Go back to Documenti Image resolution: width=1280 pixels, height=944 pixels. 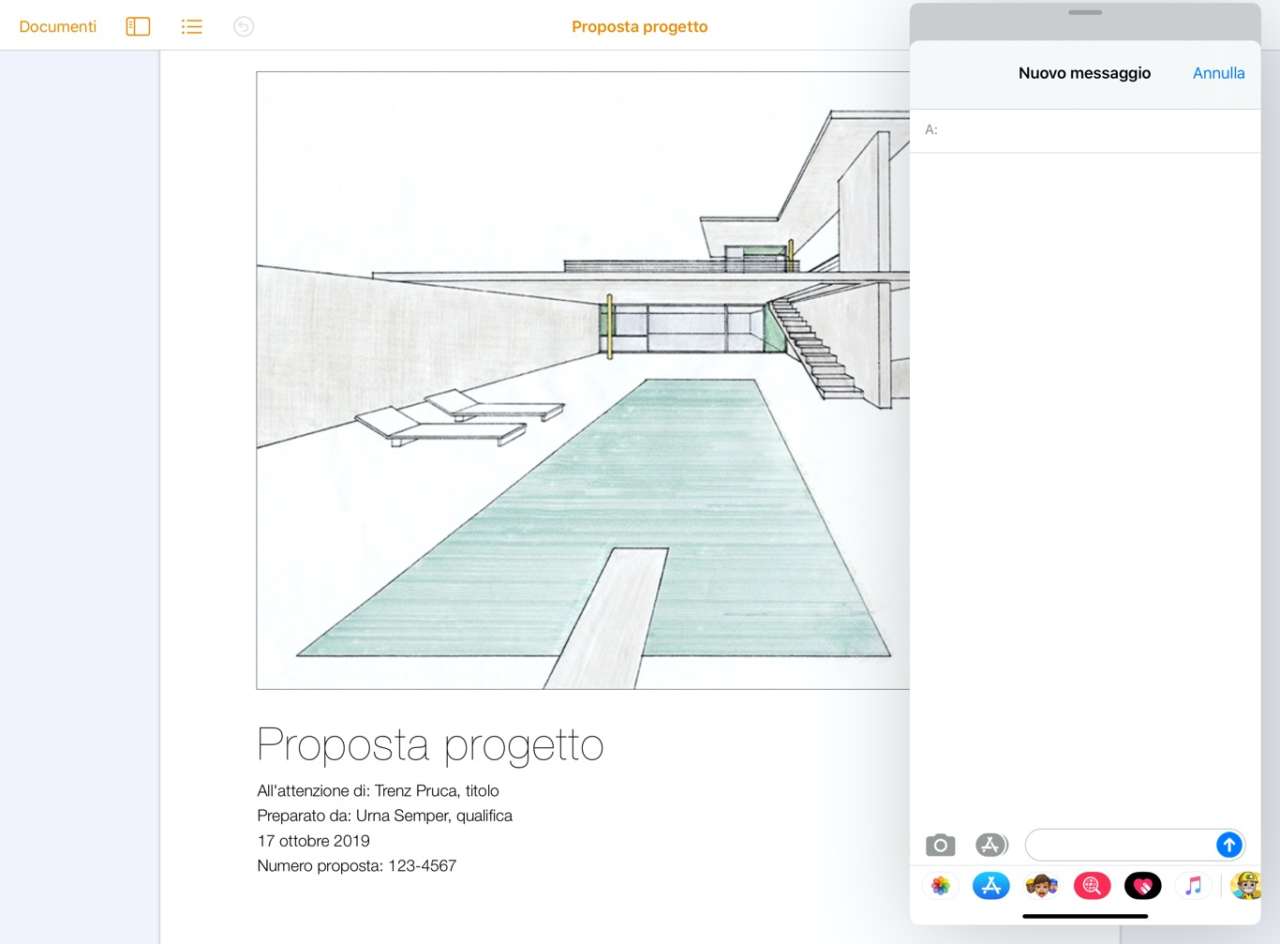coord(58,27)
